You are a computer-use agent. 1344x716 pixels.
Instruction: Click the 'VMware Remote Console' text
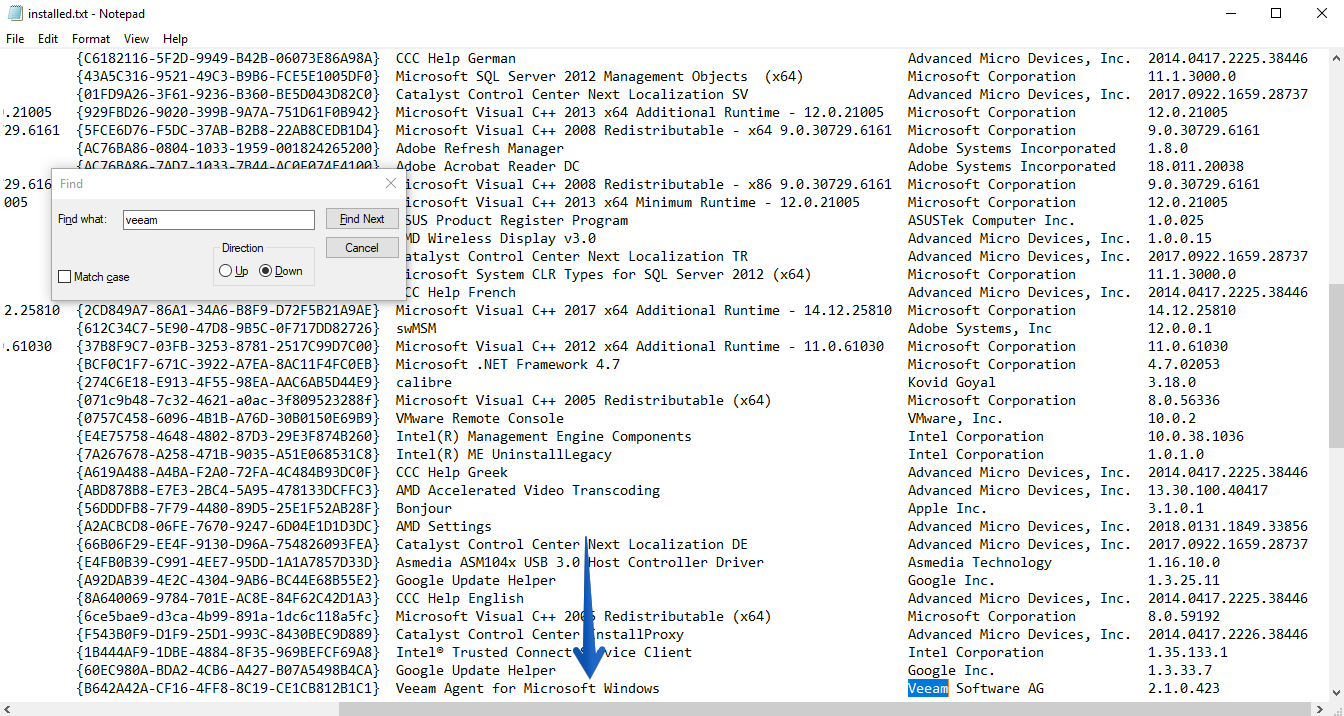click(x=480, y=418)
